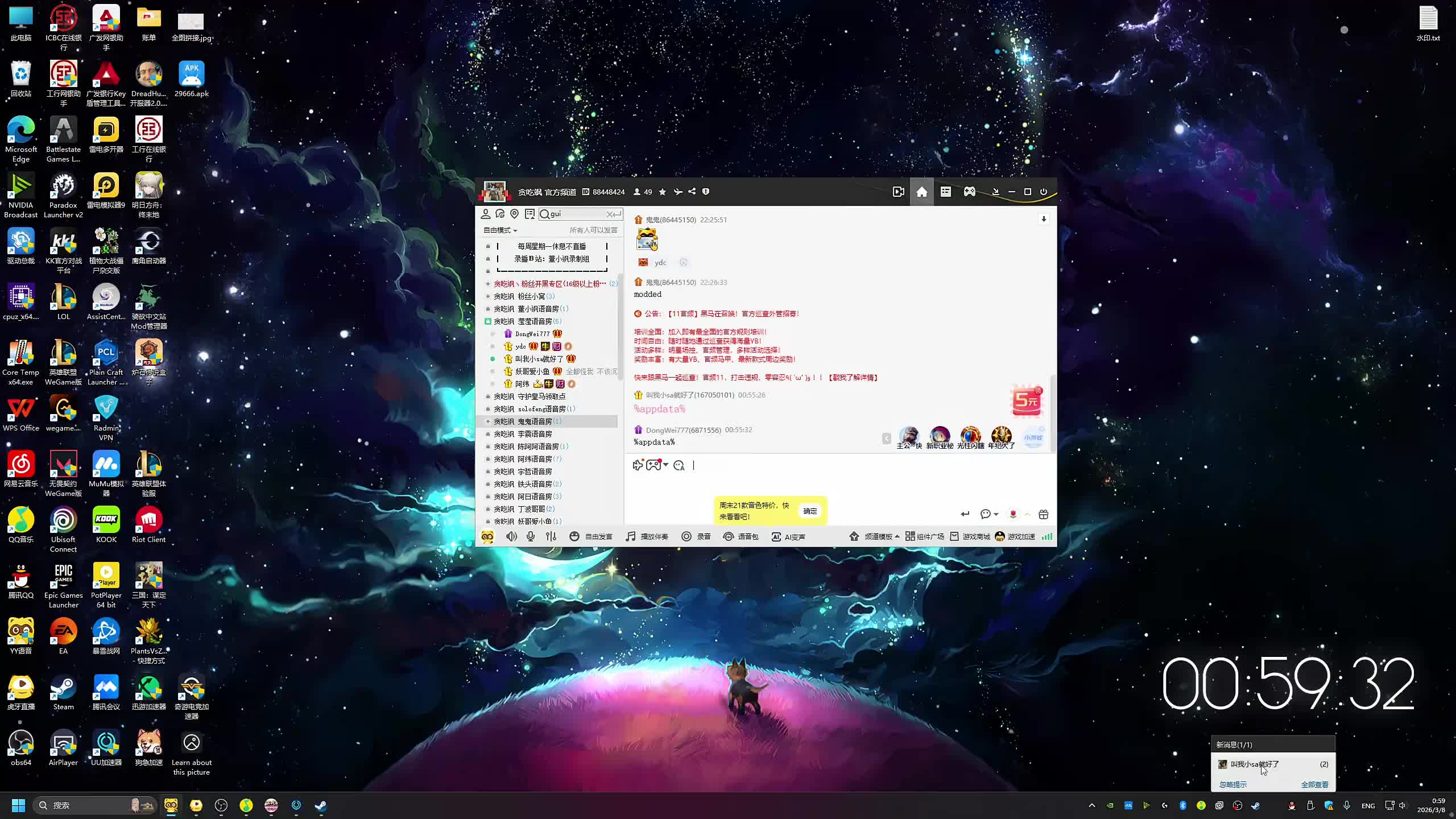Click the location pin icon in sidebar
The width and height of the screenshot is (1456, 819).
click(x=514, y=214)
